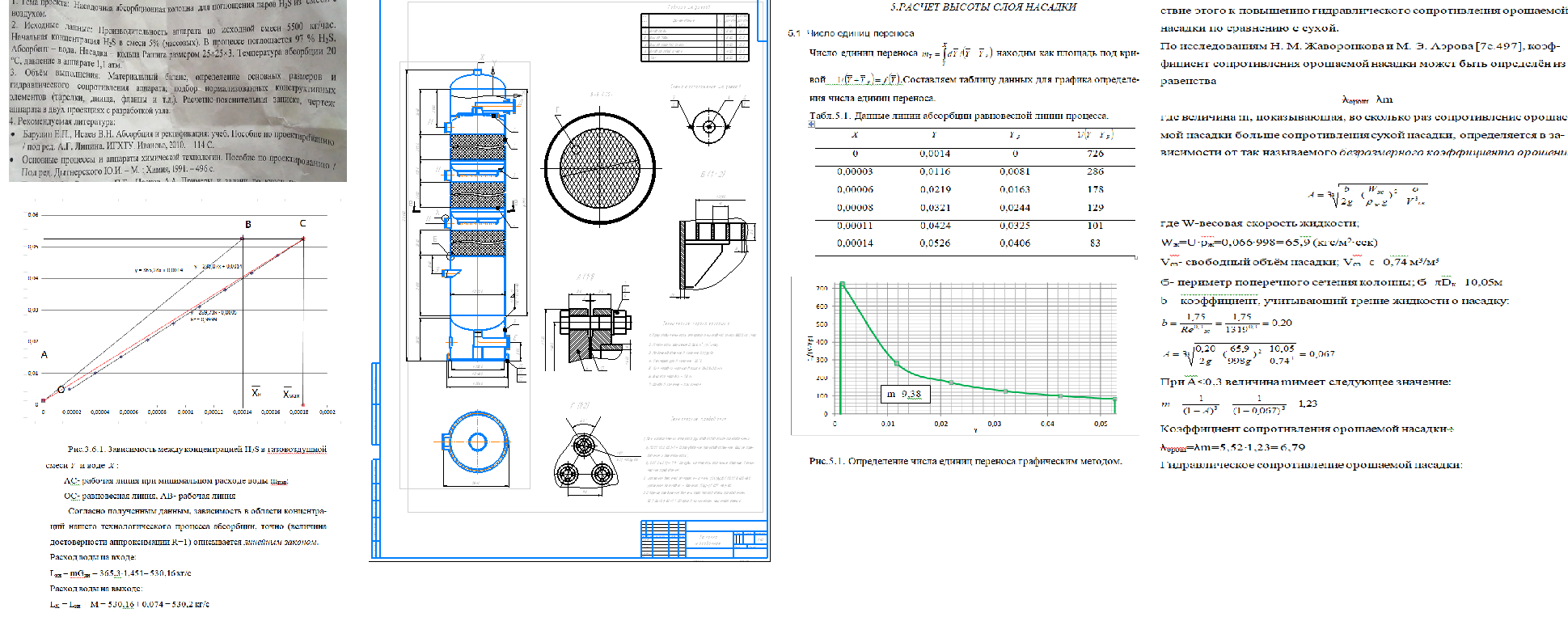Select point label C on the concentration graph
Screen dimensions: 1568x617
pyautogui.click(x=302, y=223)
